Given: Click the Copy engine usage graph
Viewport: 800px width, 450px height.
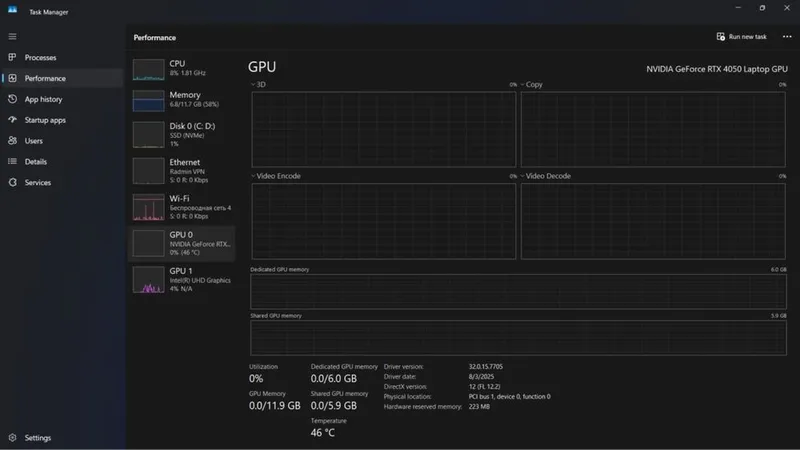Looking at the screenshot, I should point(653,130).
